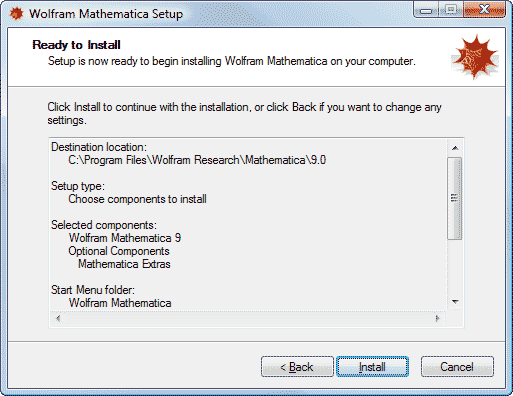
Task: Click the large Mathematica logo in header
Action: (475, 57)
